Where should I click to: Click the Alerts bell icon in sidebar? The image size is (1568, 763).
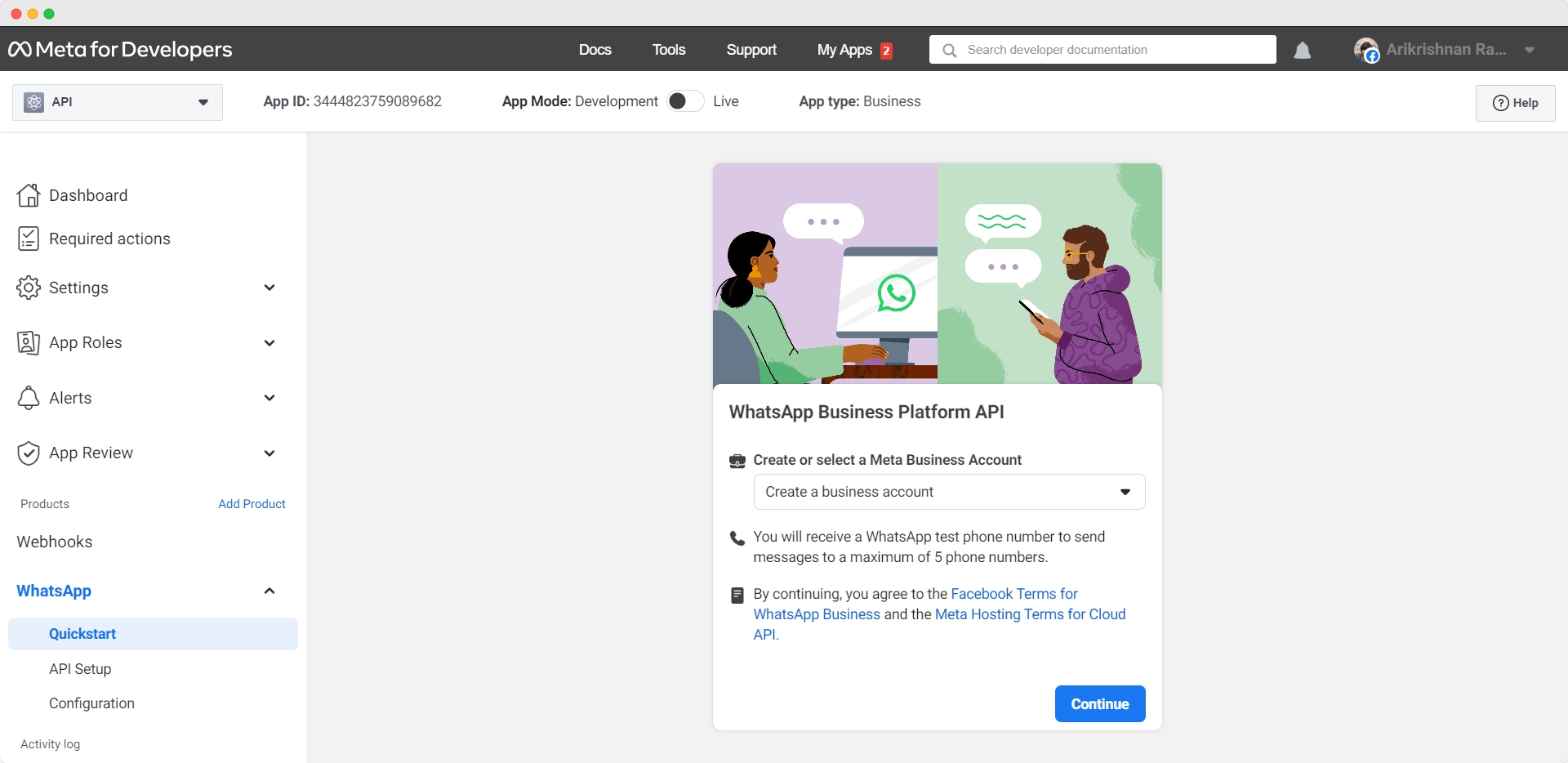point(29,398)
